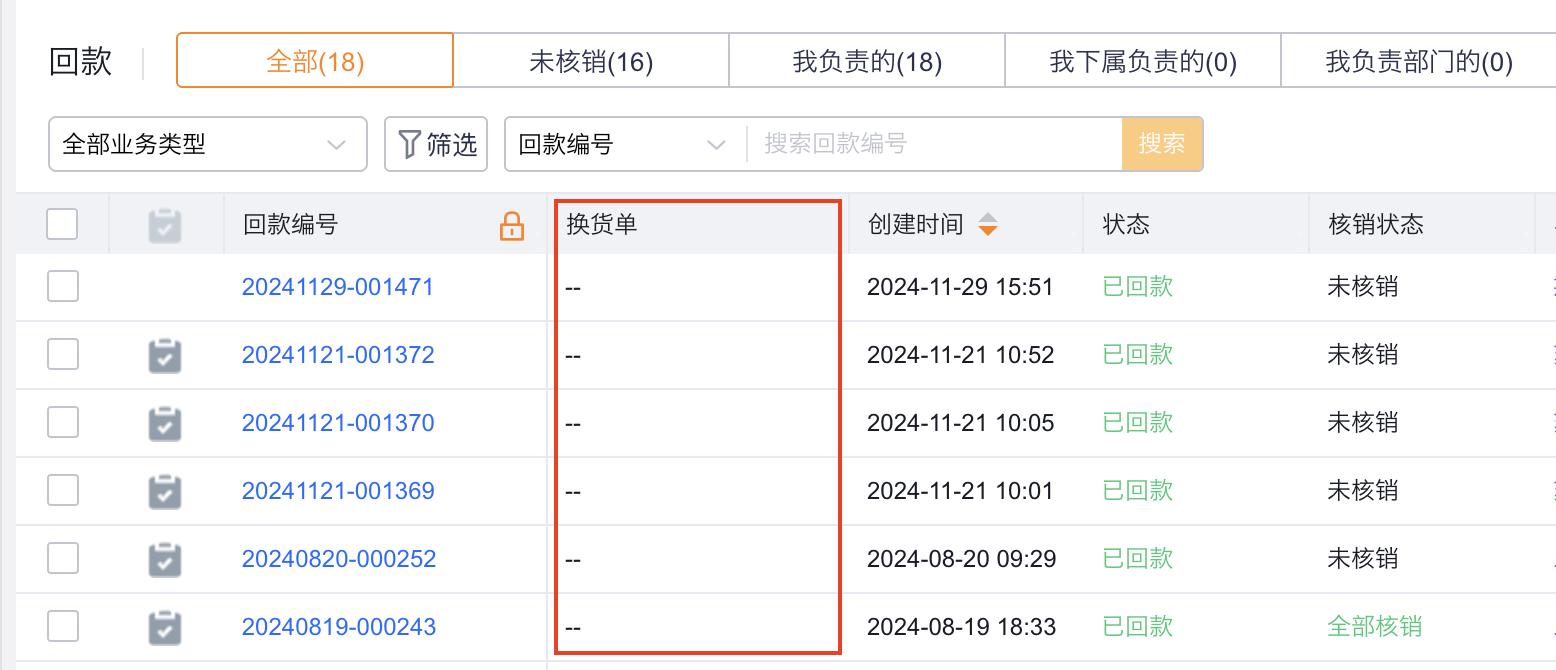
Task: Click clipboard icon in row 20241121-001370
Action: (x=165, y=424)
